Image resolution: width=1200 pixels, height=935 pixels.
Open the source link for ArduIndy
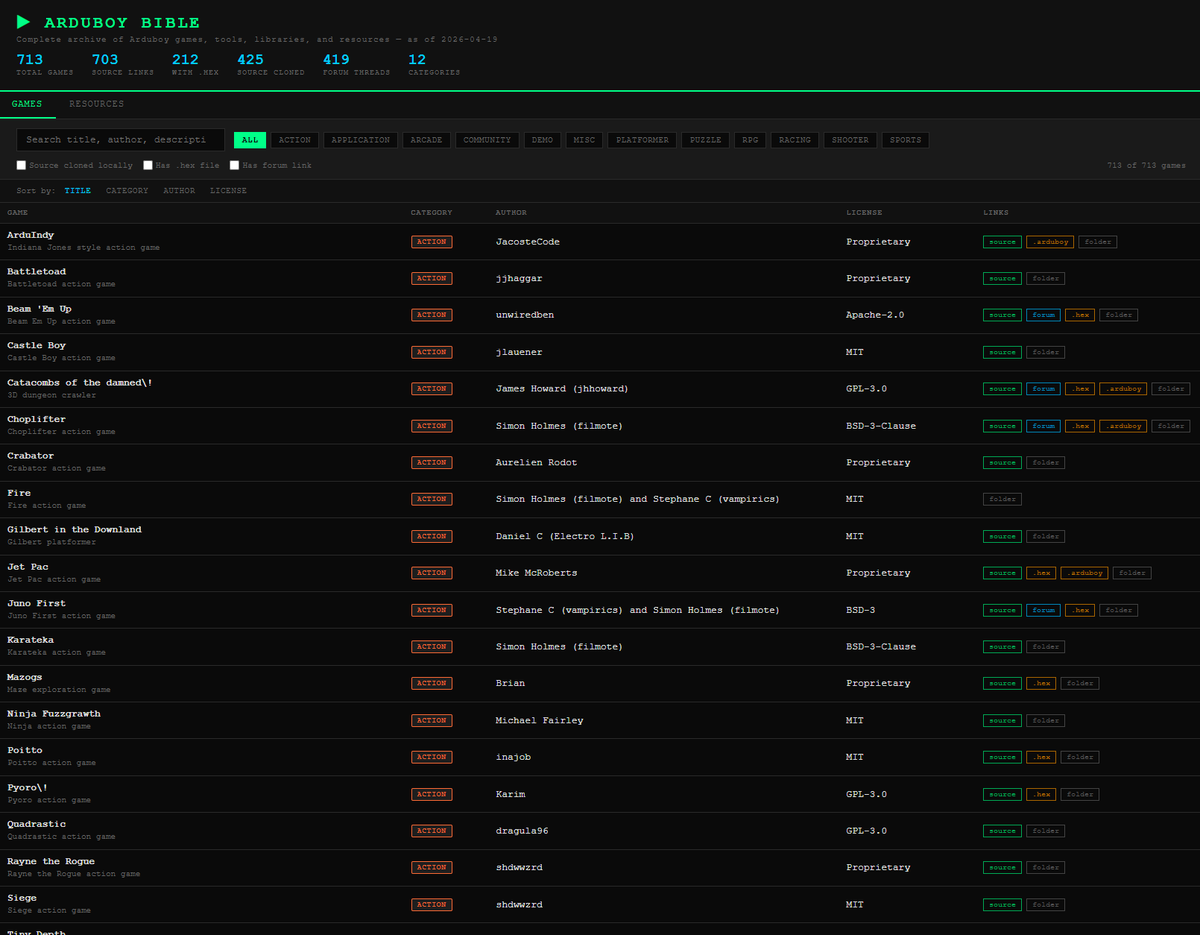1002,242
